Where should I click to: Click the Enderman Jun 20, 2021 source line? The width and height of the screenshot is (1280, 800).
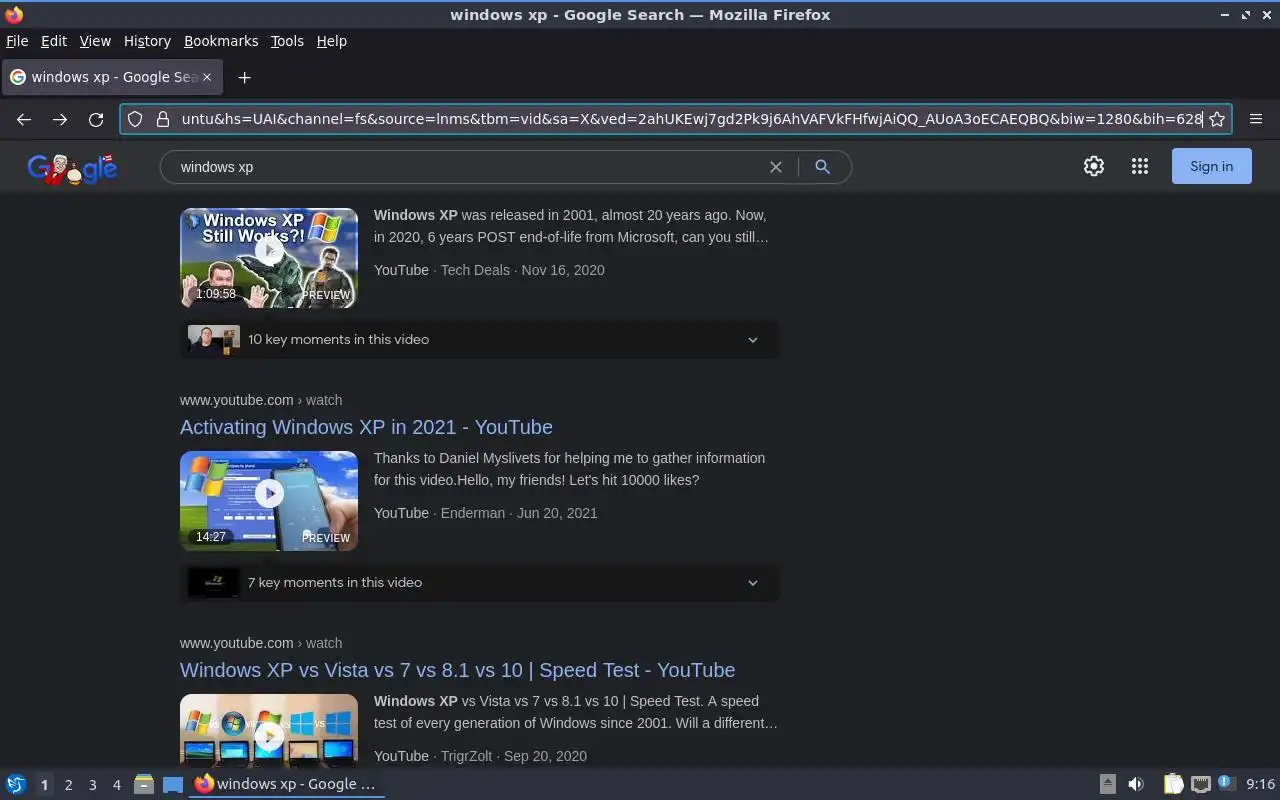pyautogui.click(x=485, y=513)
